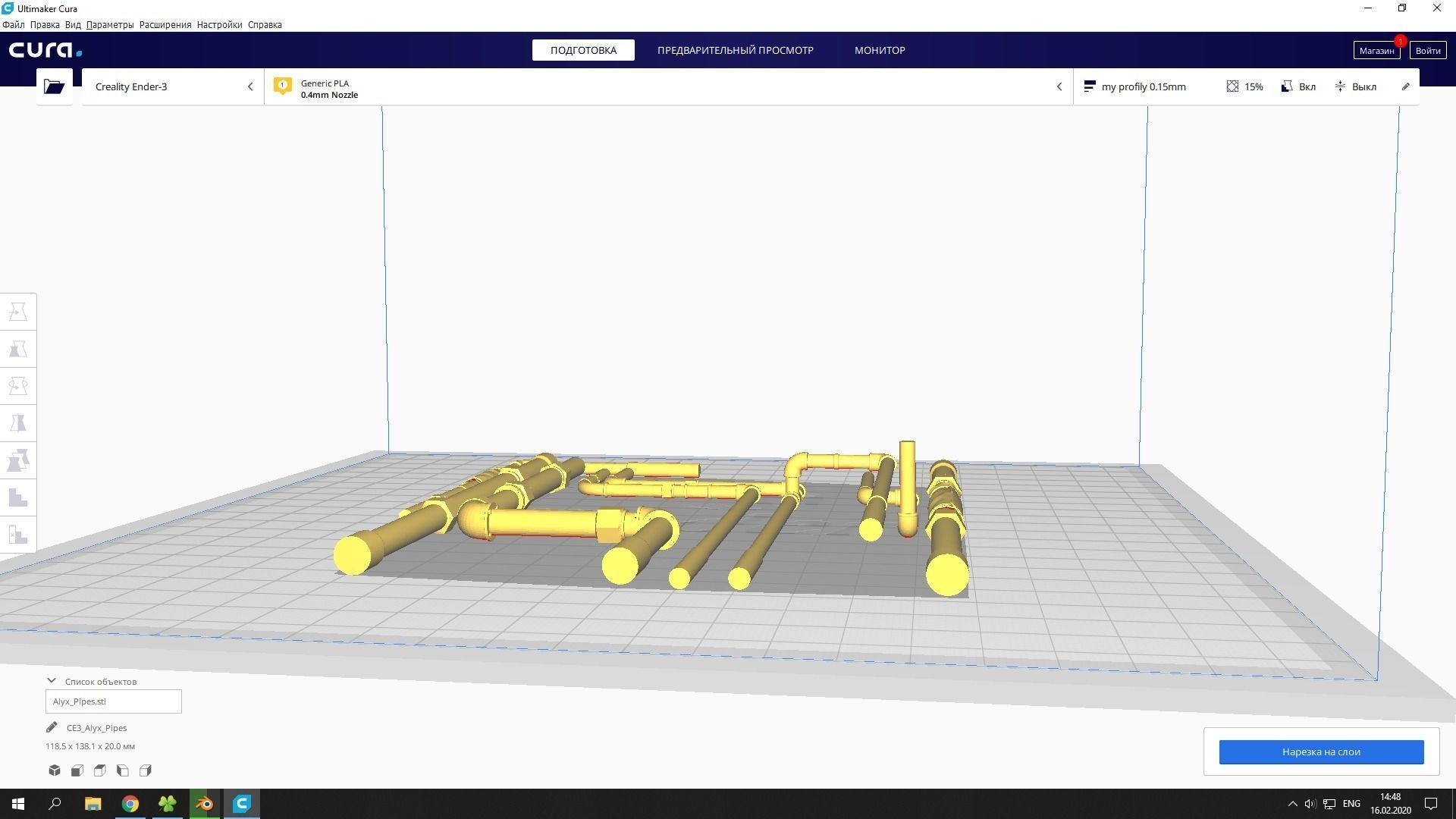Click the CE3_Alyx_Pipes job name
Screen dimensions: 1456x819
click(96, 727)
